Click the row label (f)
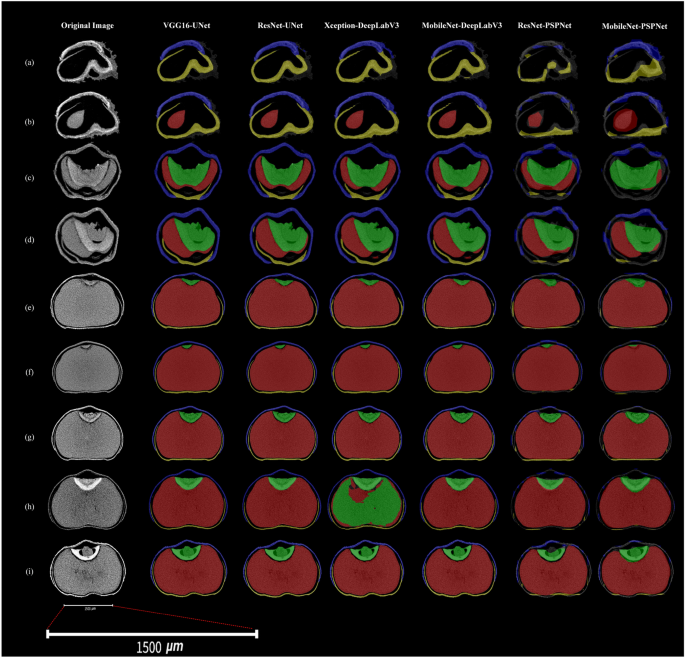 29,372
